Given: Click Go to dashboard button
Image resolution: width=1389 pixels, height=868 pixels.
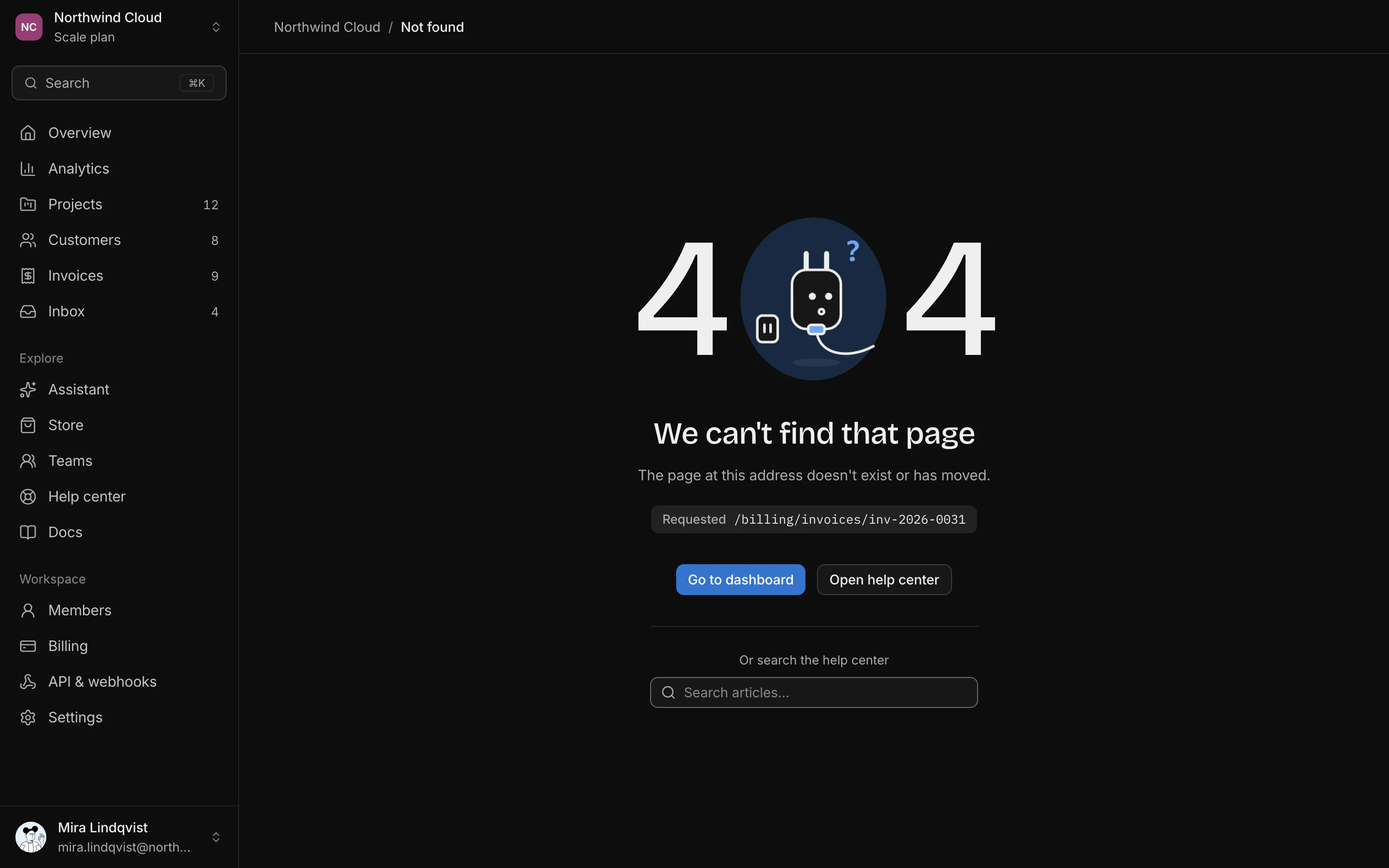Looking at the screenshot, I should pos(740,580).
